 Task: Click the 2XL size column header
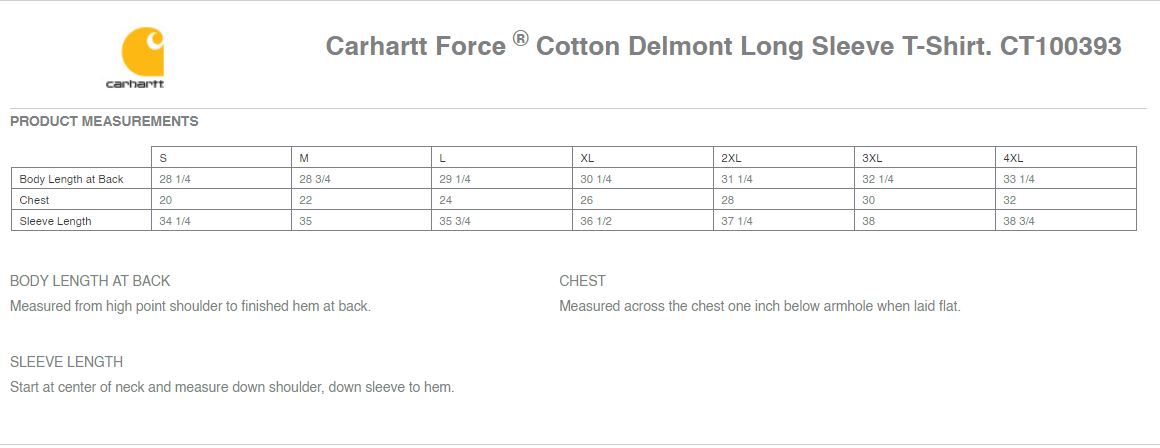[784, 157]
